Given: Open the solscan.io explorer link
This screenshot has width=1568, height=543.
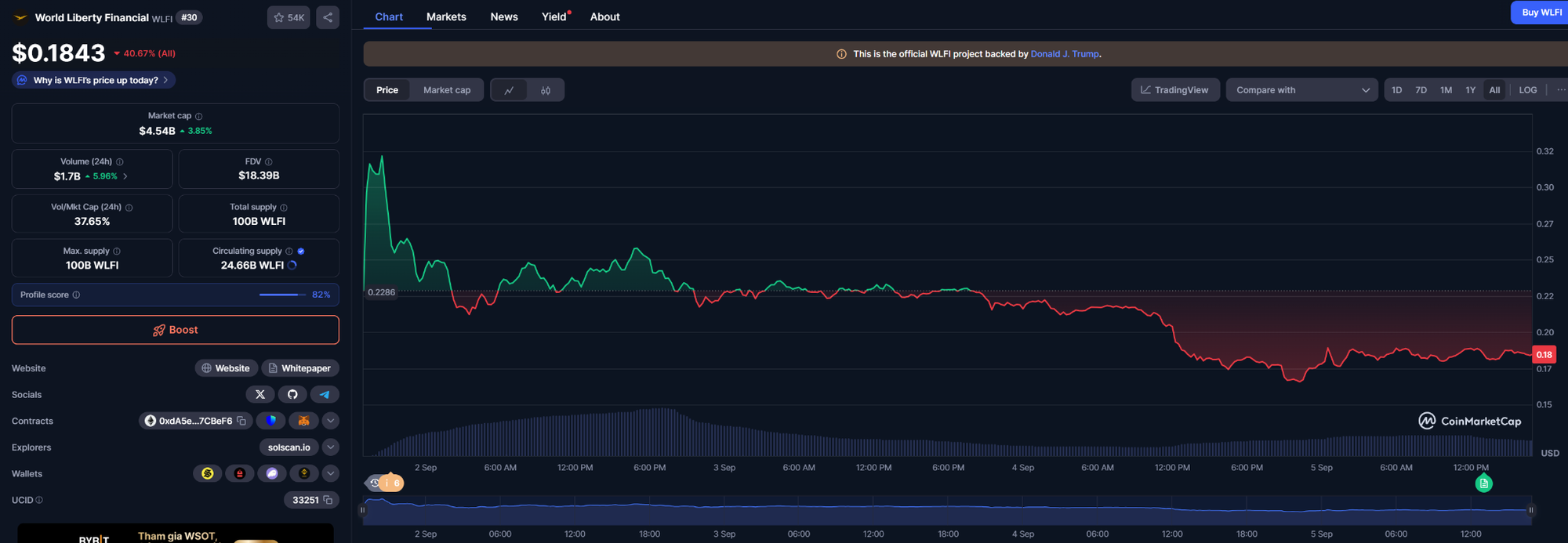Looking at the screenshot, I should (289, 447).
